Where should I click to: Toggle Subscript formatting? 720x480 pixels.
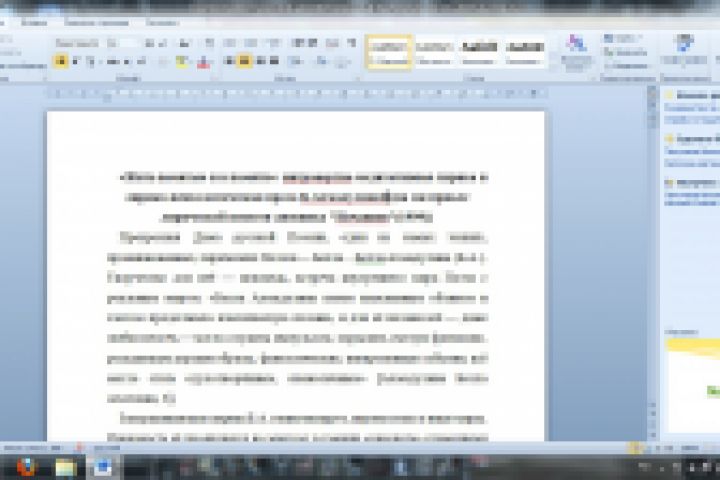(x=128, y=61)
